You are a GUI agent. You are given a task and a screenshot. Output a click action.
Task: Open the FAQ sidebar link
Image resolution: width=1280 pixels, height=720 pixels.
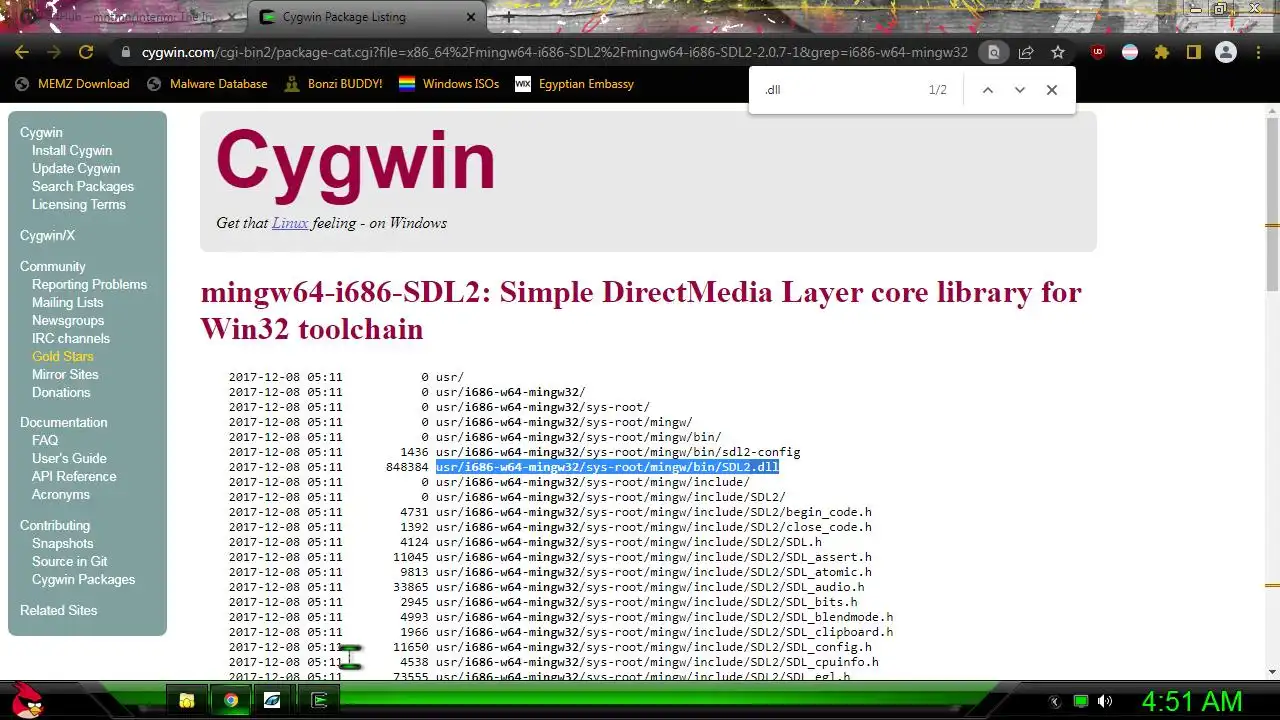point(45,440)
